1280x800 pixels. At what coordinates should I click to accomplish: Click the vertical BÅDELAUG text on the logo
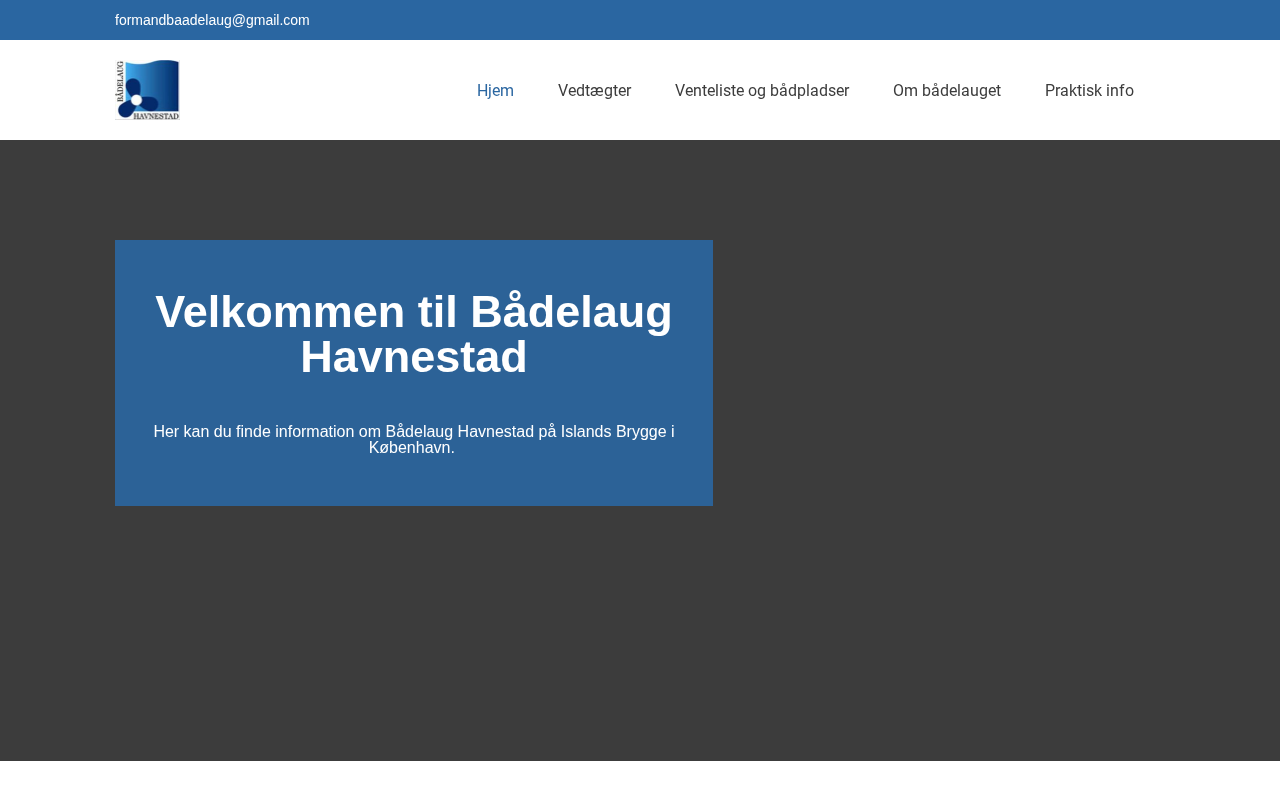coord(121,82)
